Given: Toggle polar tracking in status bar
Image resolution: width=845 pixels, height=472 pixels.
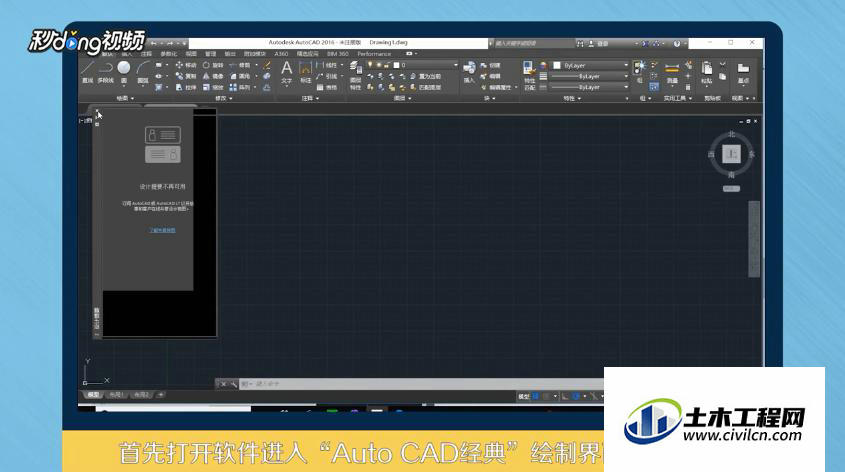Looking at the screenshot, I should pos(576,396).
